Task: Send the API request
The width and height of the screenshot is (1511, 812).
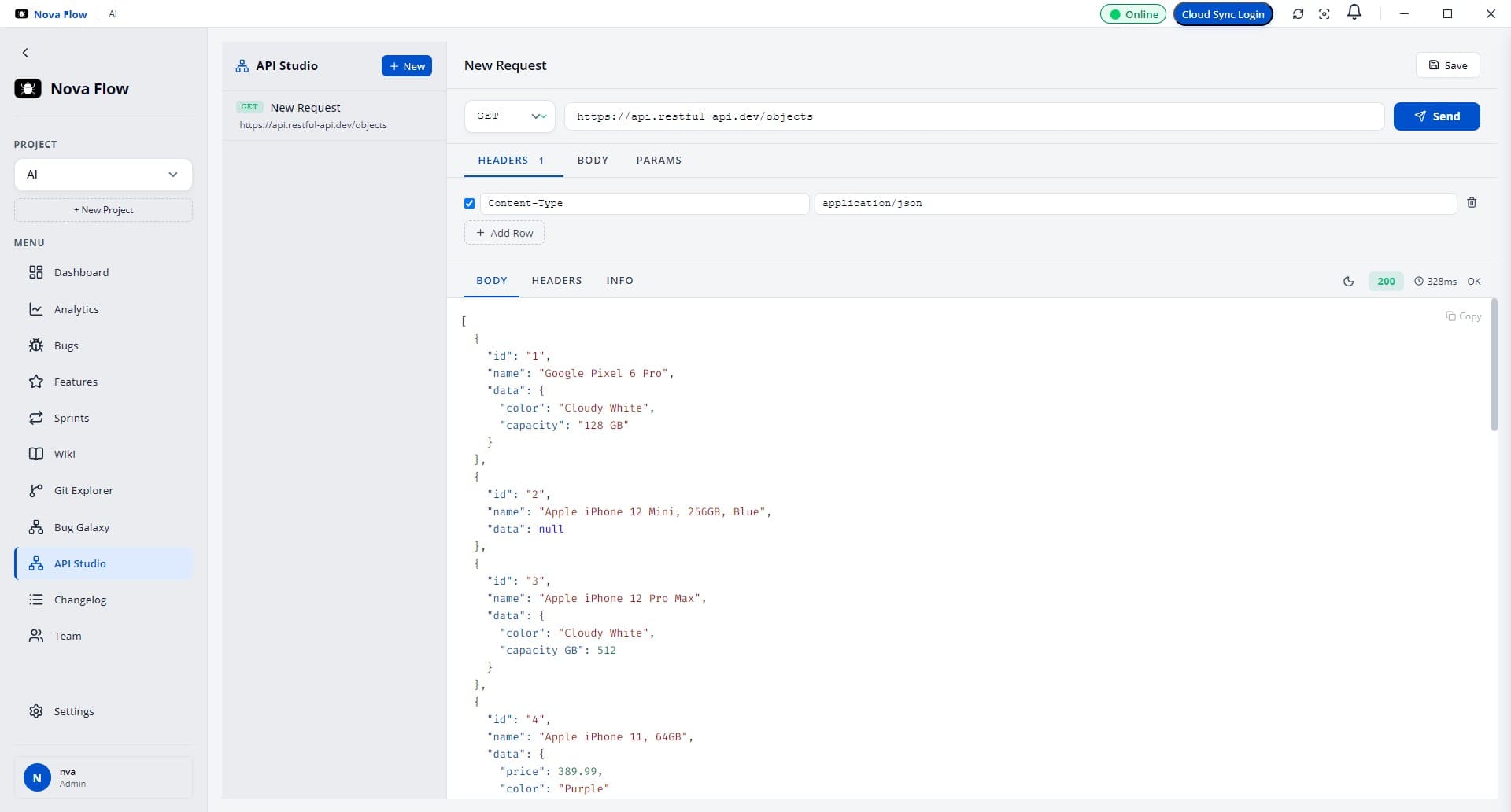Action: pos(1436,116)
